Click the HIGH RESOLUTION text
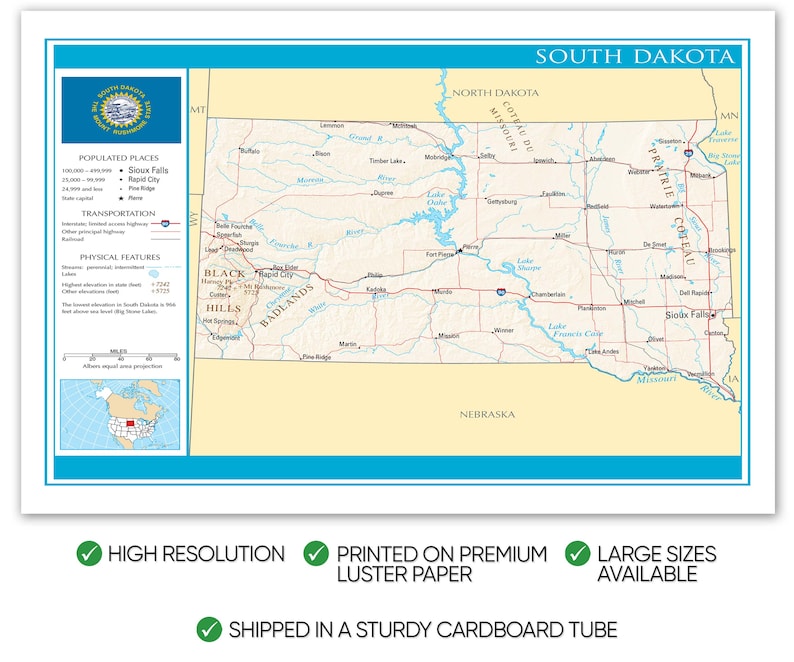 tap(196, 554)
